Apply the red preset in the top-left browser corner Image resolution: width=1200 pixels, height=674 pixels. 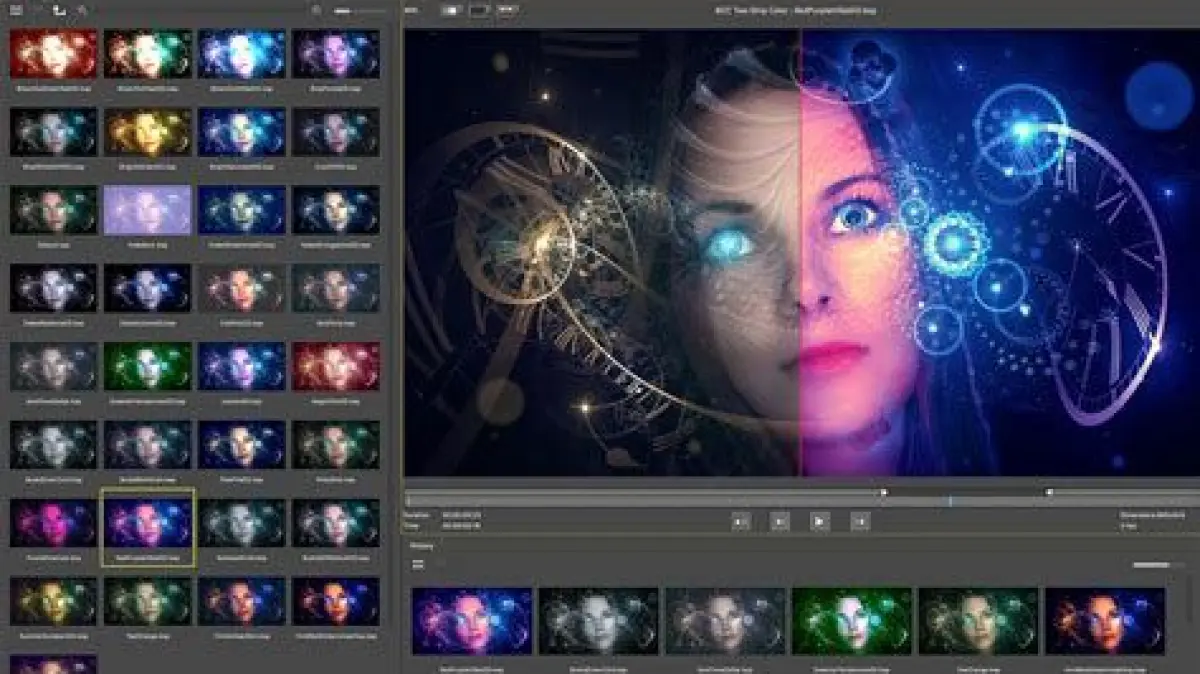click(53, 54)
